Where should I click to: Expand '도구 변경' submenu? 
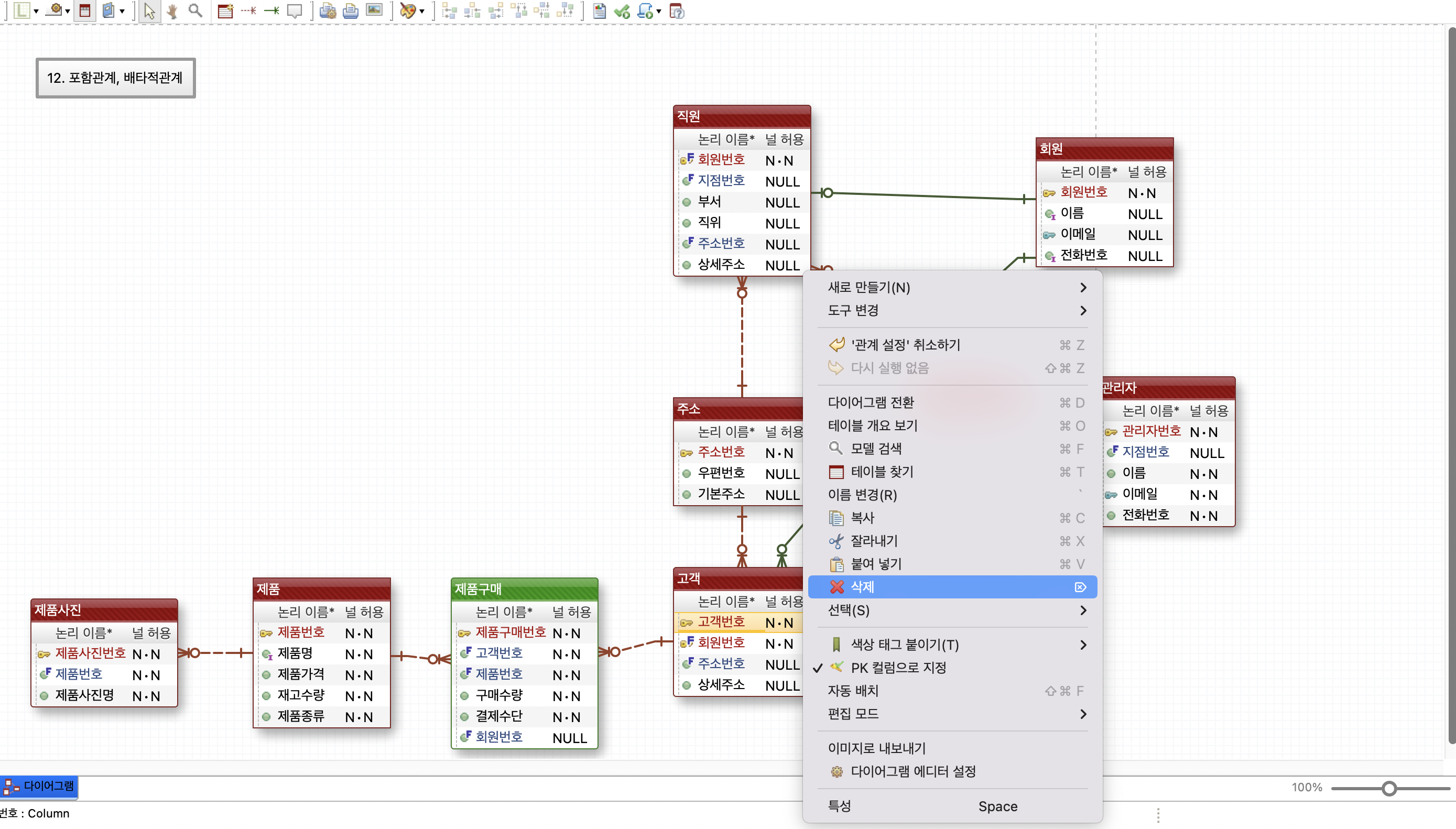click(x=953, y=310)
